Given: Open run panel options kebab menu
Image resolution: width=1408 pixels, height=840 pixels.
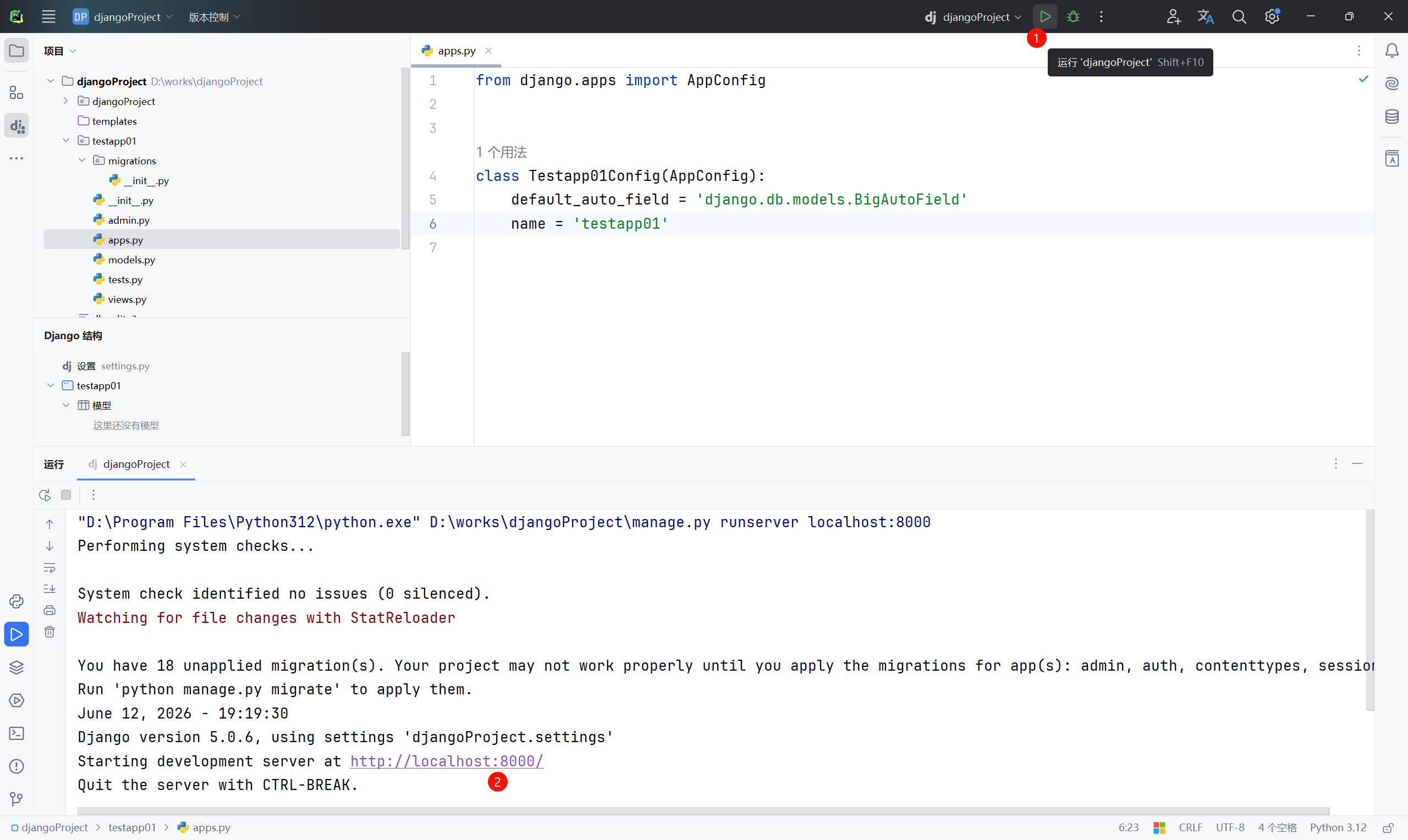Looking at the screenshot, I should coord(1336,463).
